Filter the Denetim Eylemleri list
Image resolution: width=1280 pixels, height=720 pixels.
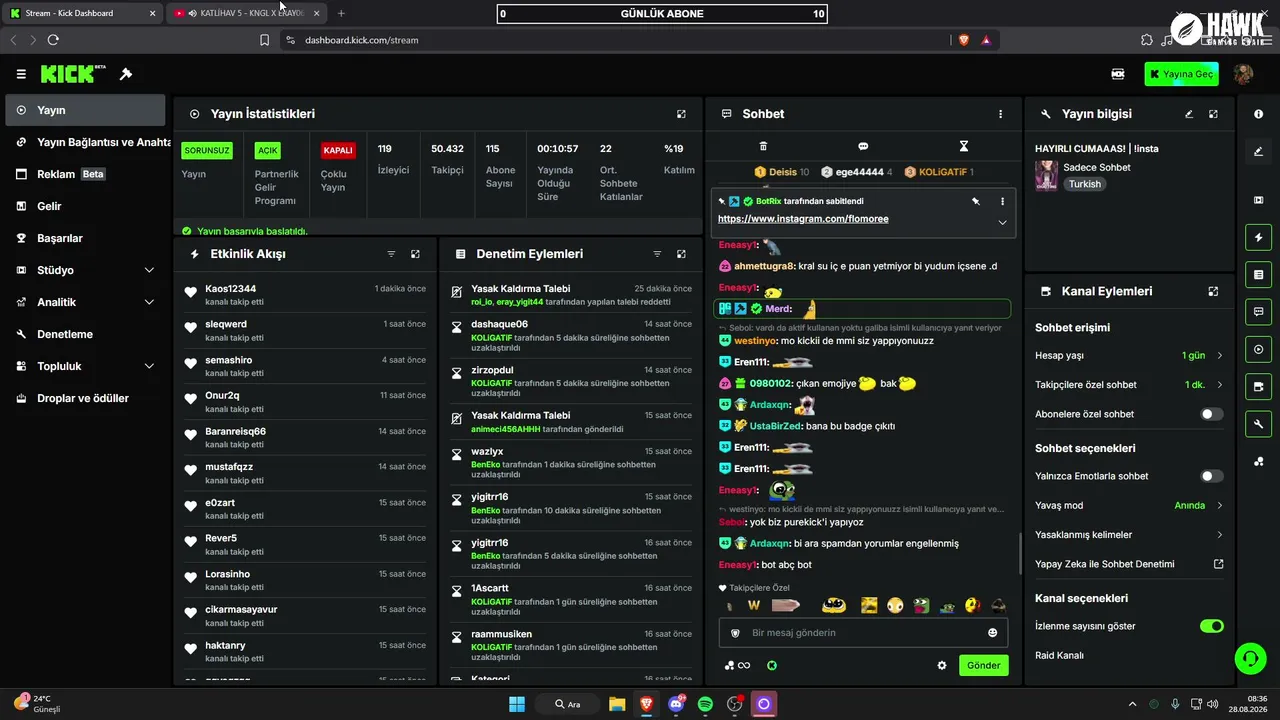point(657,254)
